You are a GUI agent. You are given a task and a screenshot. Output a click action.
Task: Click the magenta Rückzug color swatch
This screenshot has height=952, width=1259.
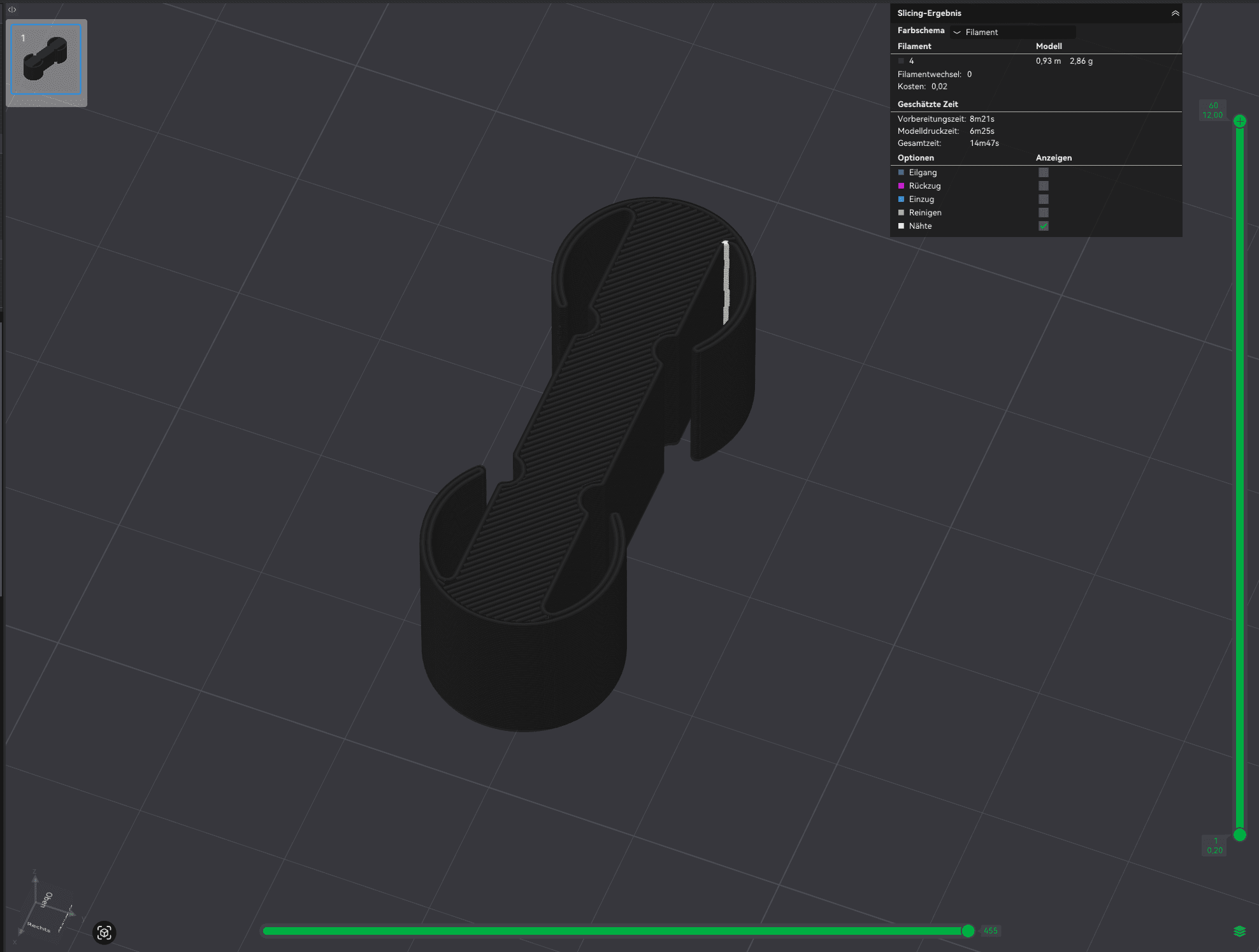(x=901, y=186)
